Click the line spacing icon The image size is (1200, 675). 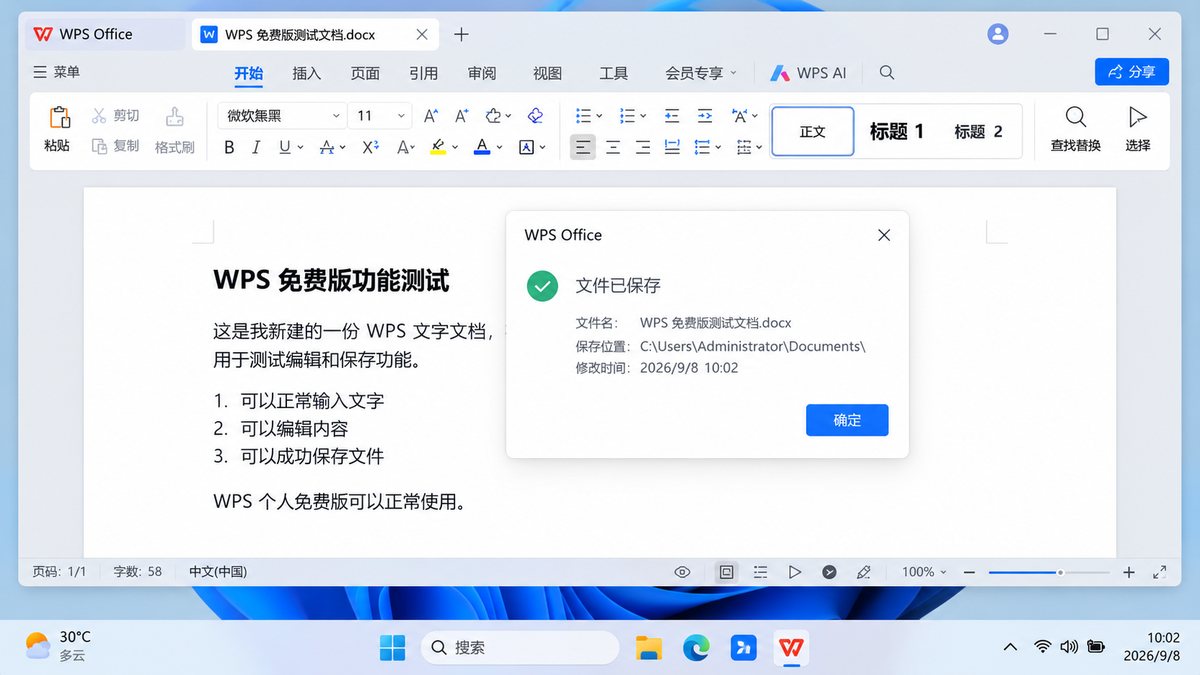(702, 147)
